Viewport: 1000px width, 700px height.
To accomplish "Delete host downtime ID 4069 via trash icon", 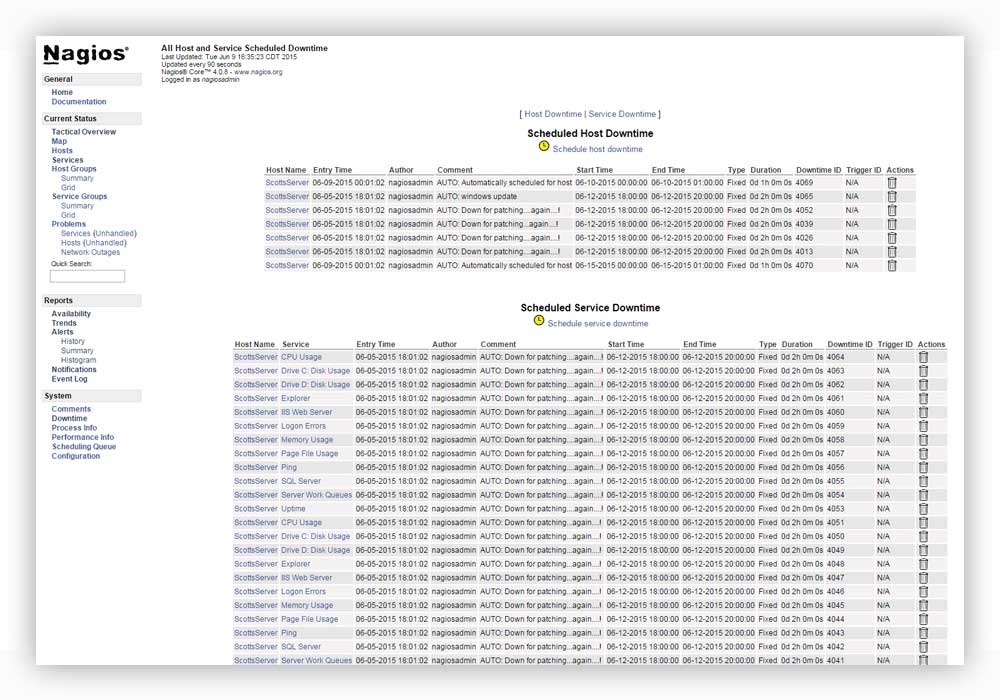I will [892, 182].
